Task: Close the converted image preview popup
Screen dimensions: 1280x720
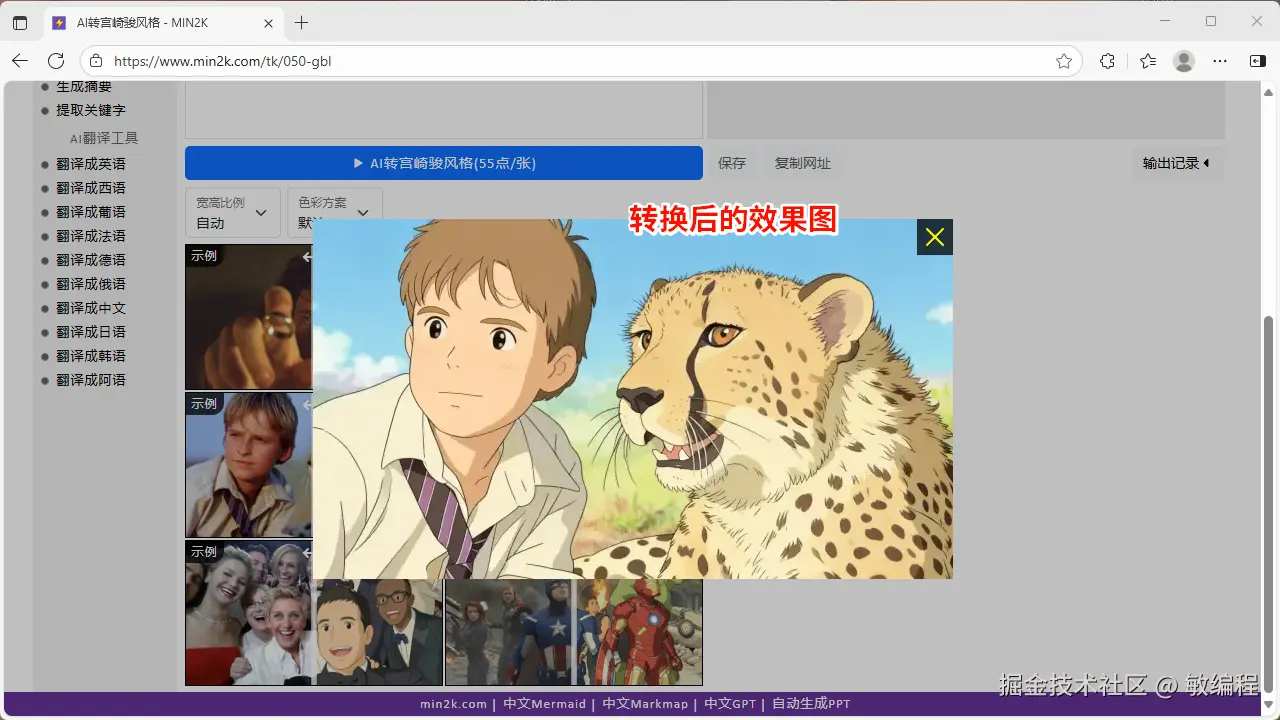Action: pyautogui.click(x=934, y=237)
